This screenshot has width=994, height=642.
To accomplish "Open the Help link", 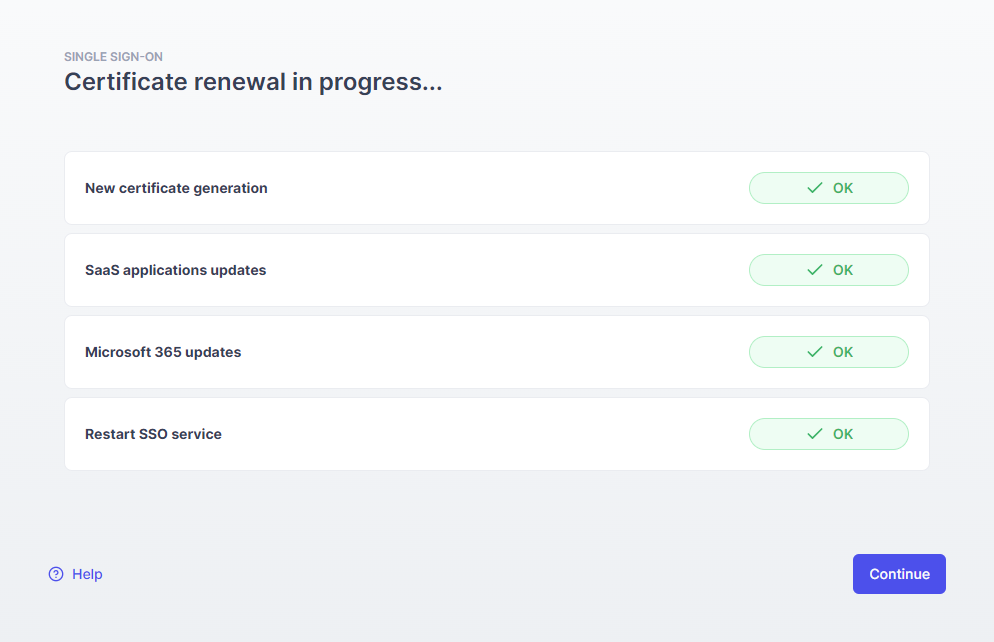I will pyautogui.click(x=87, y=574).
